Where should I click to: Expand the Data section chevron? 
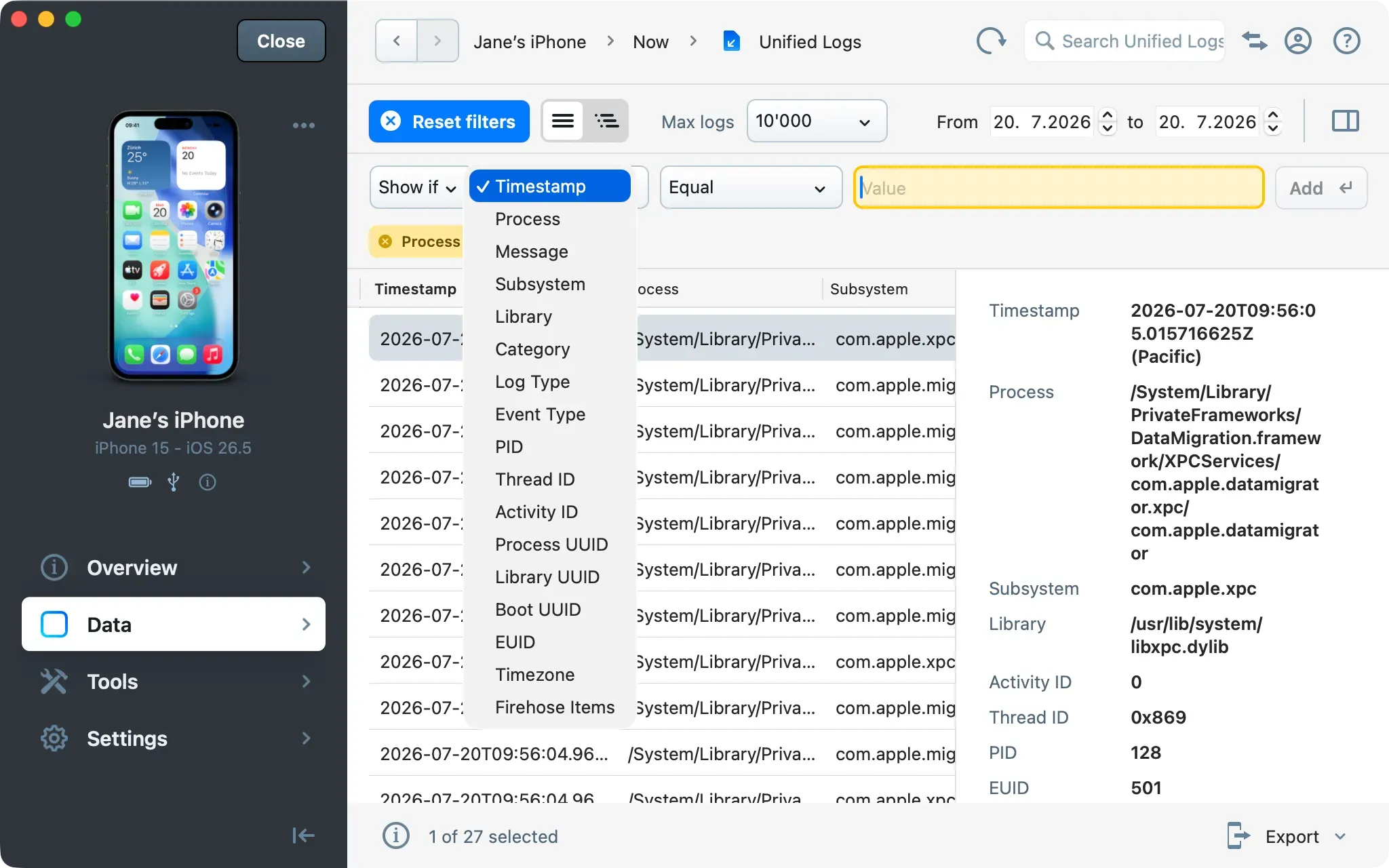[307, 625]
